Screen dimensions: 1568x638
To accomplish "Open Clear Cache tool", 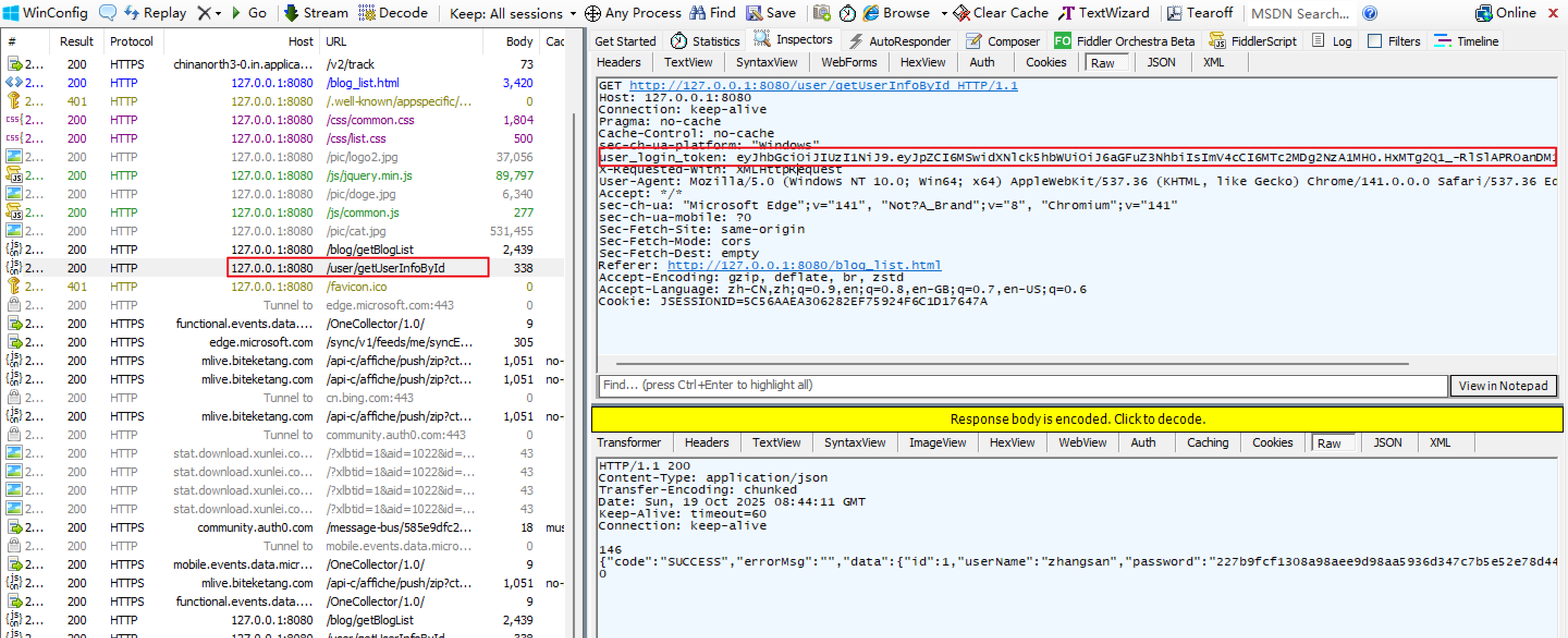I will 1000,13.
